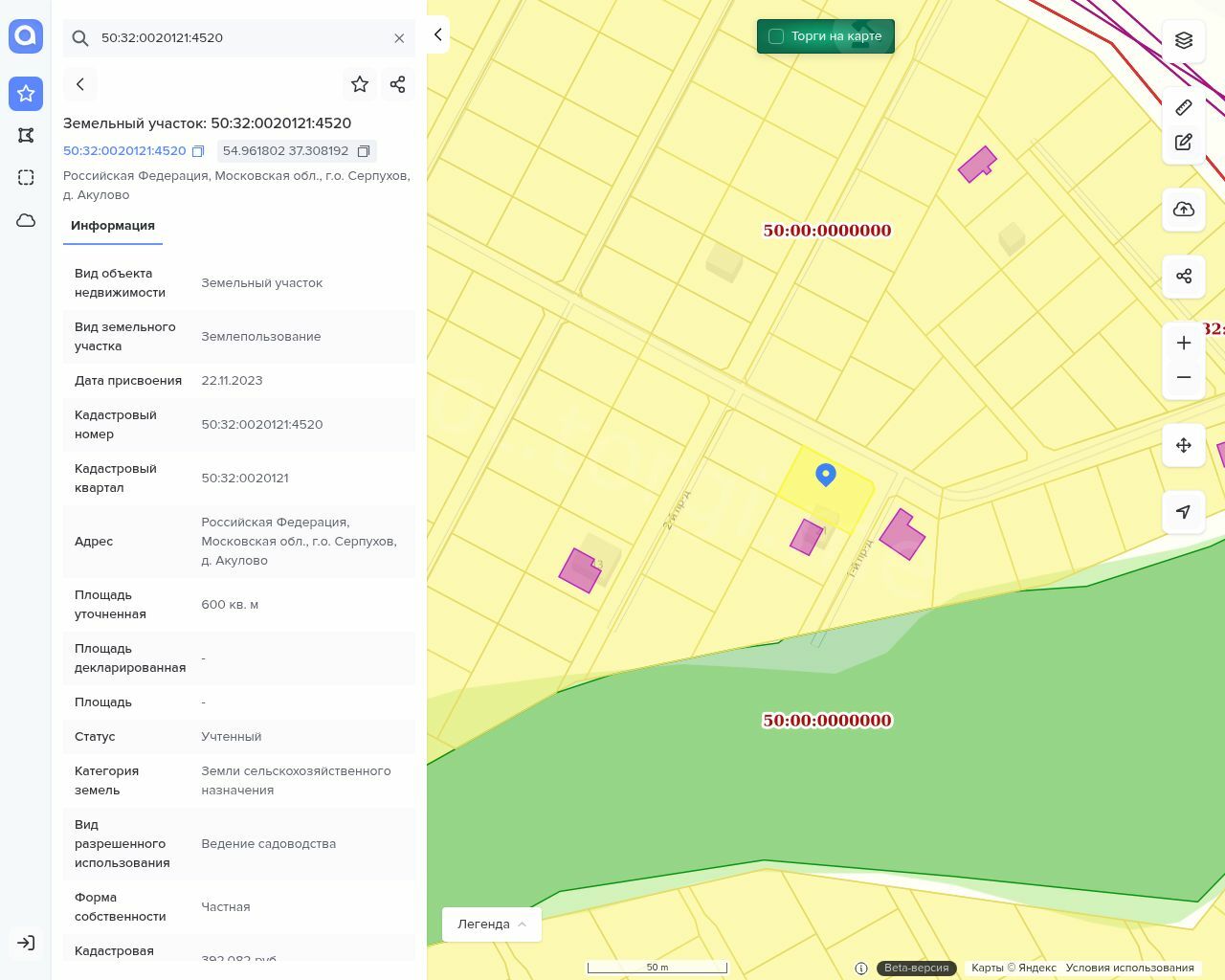Zoom in on the map
Screen dimensions: 1225x980
point(1184,343)
